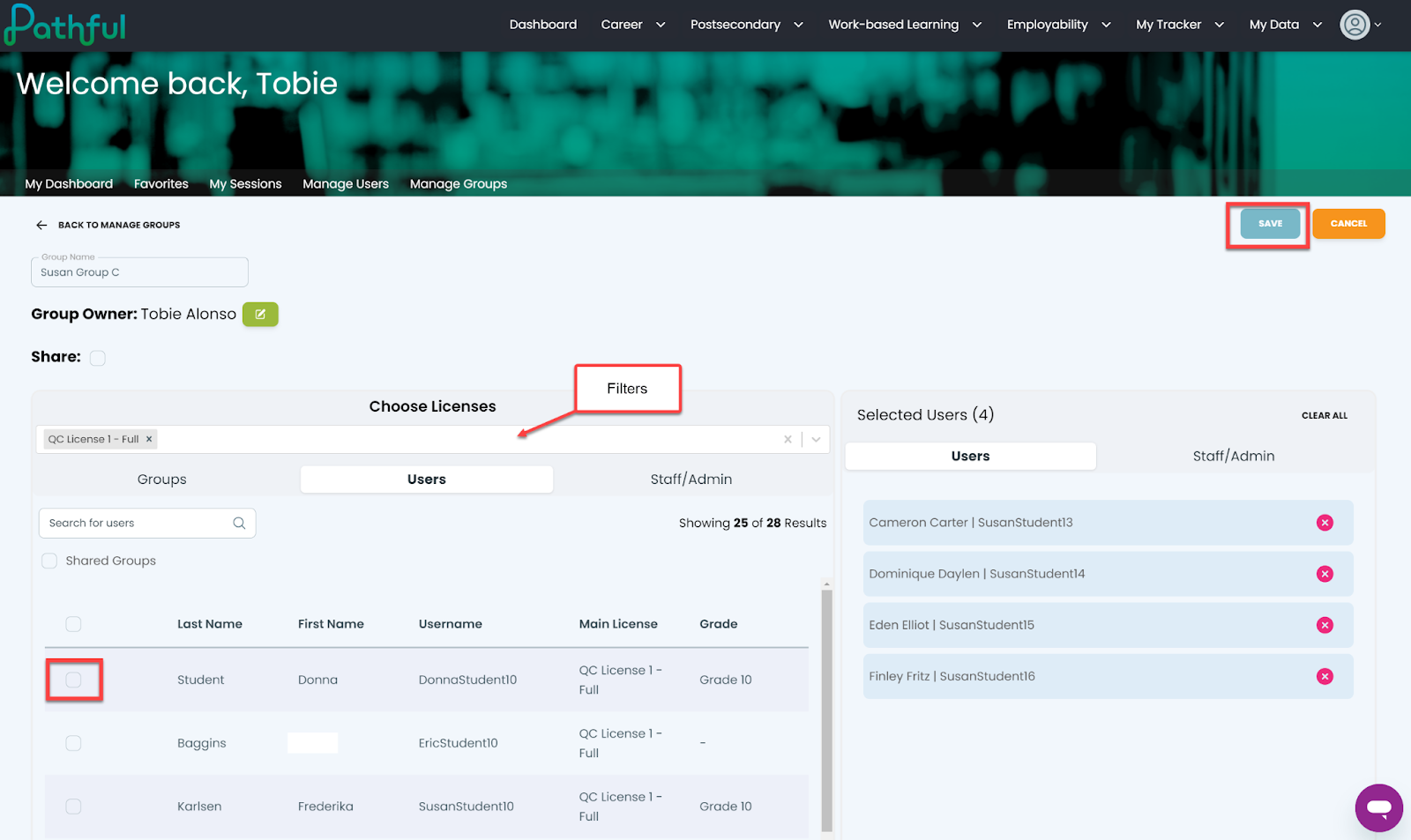Screen dimensions: 1411x840
Task: Select the Baggins row checkbox
Action: pyautogui.click(x=73, y=743)
